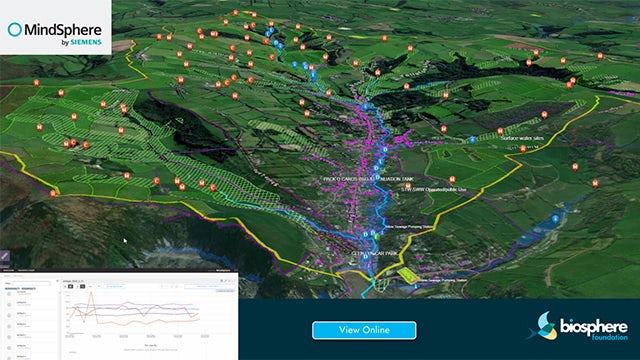Click the biosphere foundation logo
640x360 pixels.
(577, 327)
